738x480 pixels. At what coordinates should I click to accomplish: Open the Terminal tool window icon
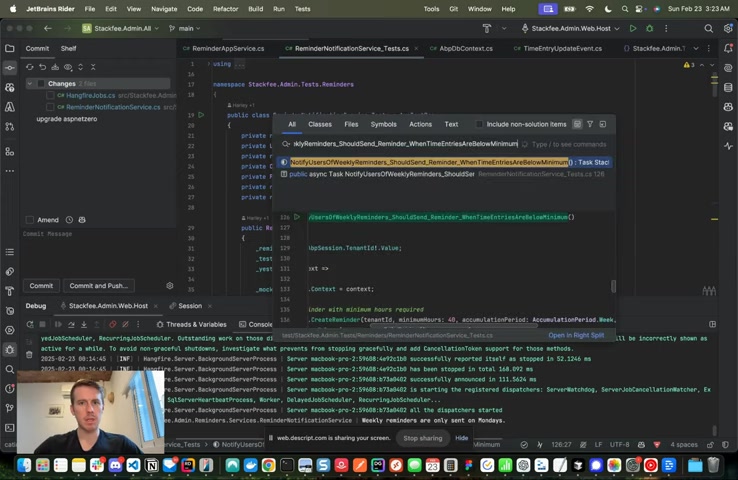[9, 428]
